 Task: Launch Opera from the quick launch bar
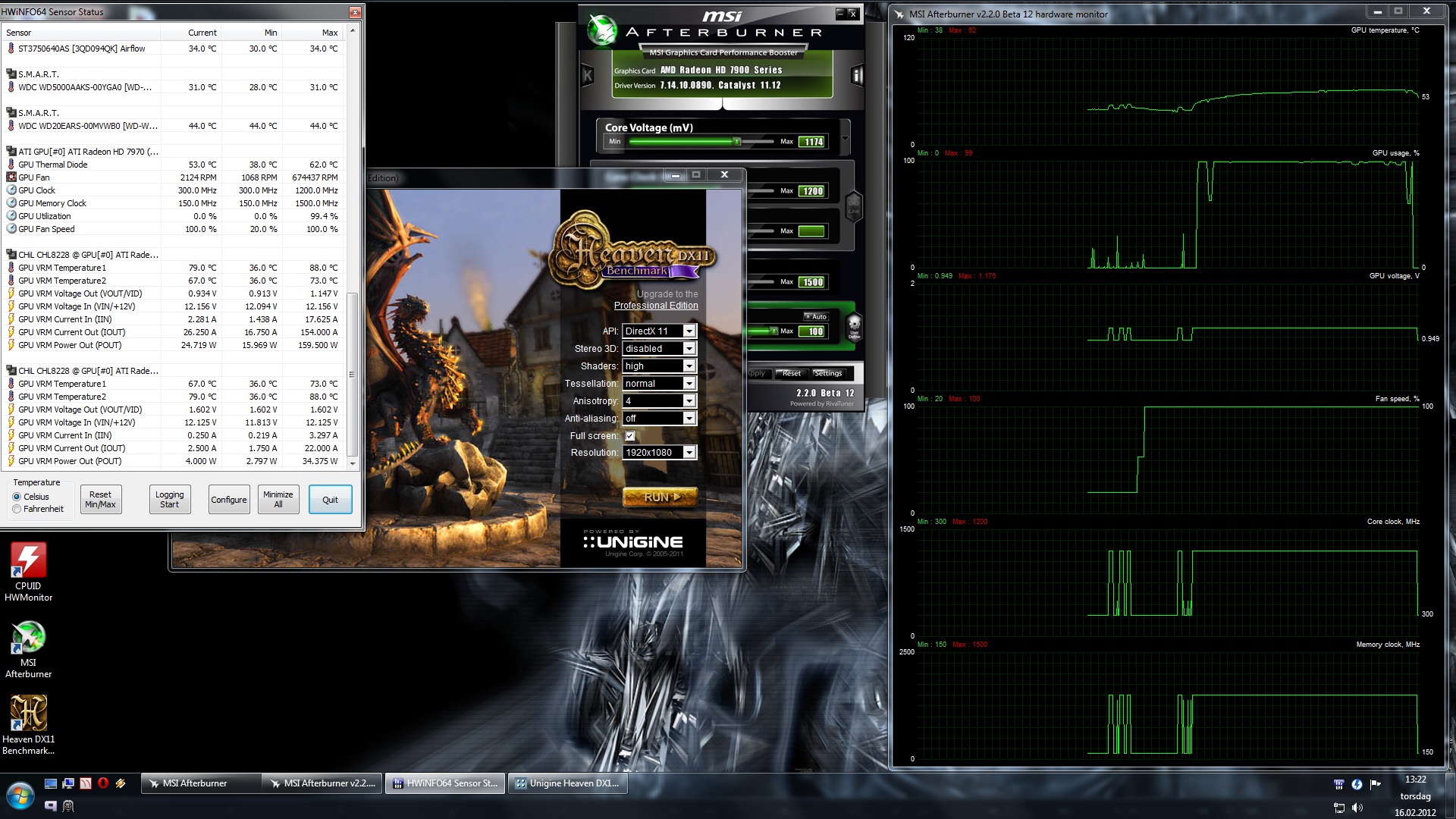coord(102,783)
